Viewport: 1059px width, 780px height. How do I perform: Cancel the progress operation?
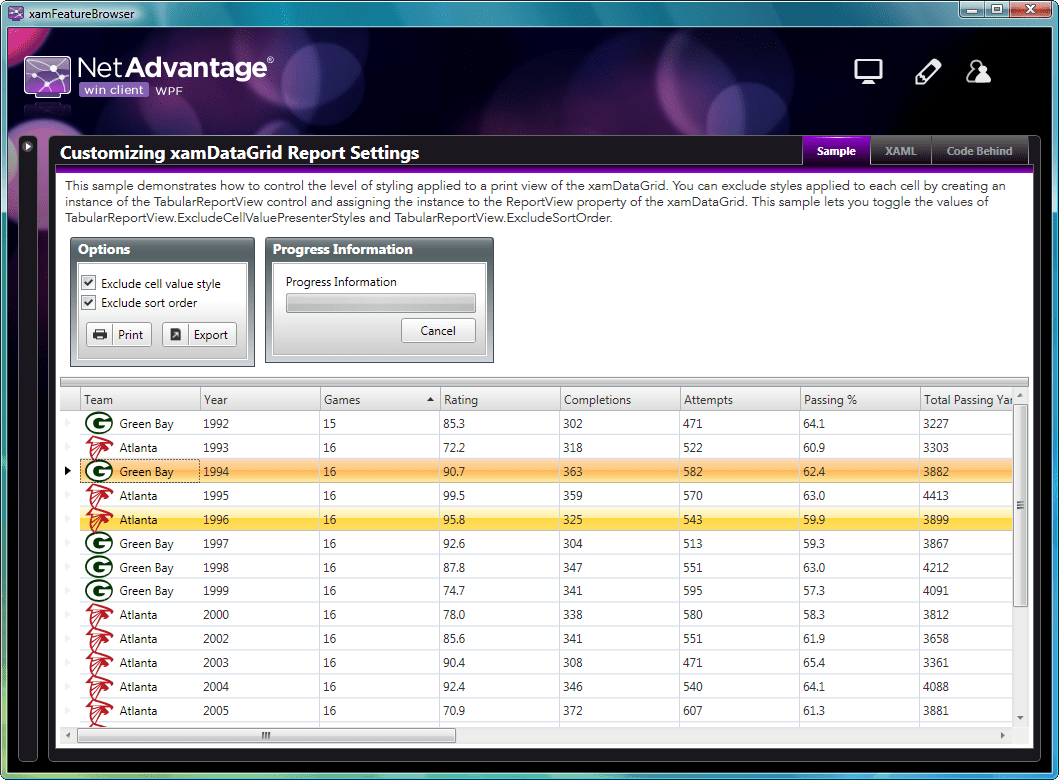438,330
